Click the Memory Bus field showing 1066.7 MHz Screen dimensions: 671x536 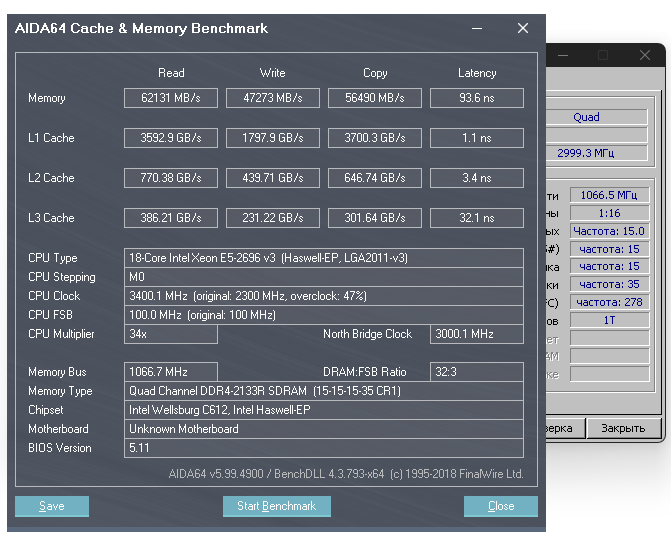171,372
